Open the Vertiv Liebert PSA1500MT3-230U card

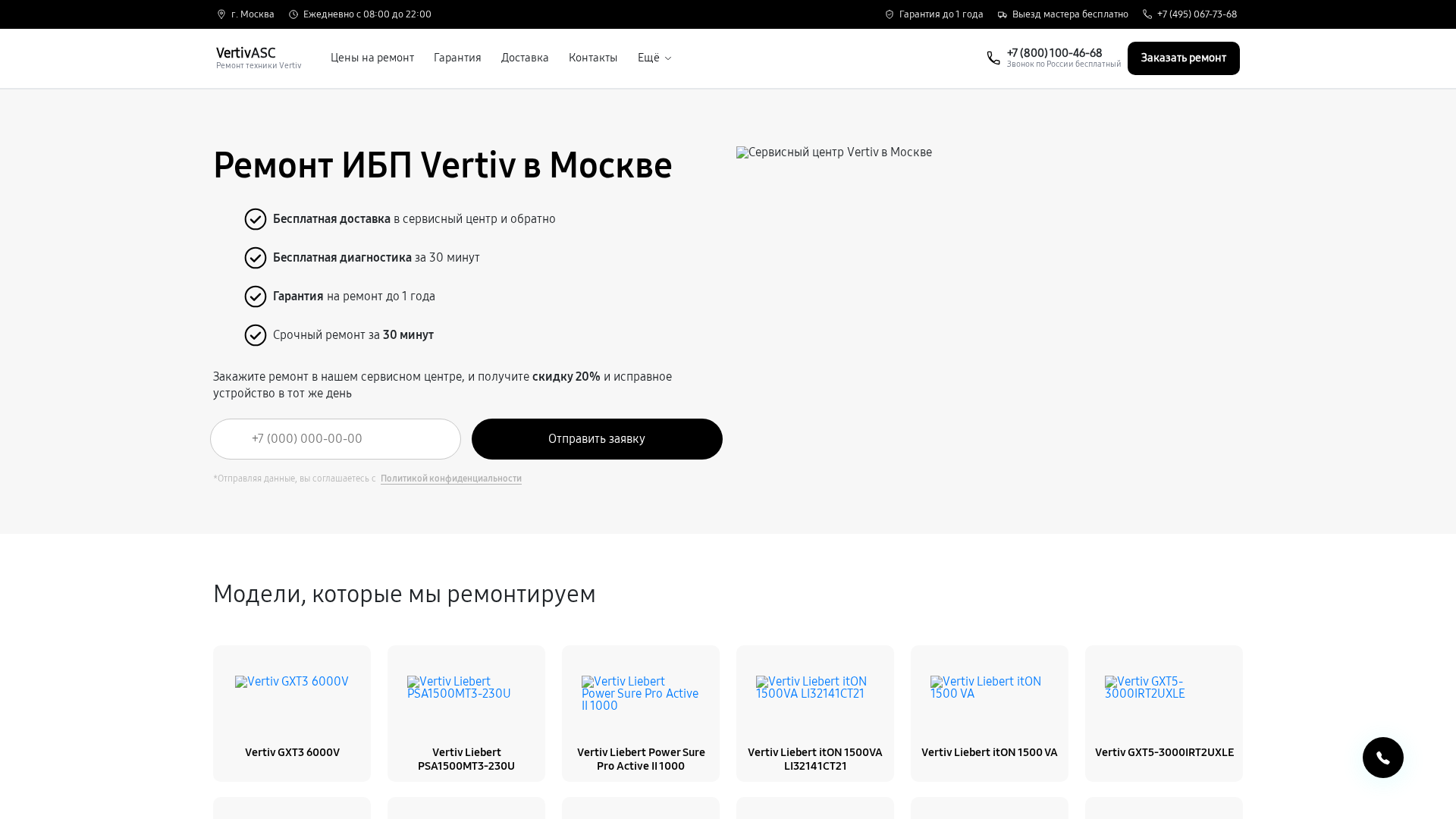466,714
